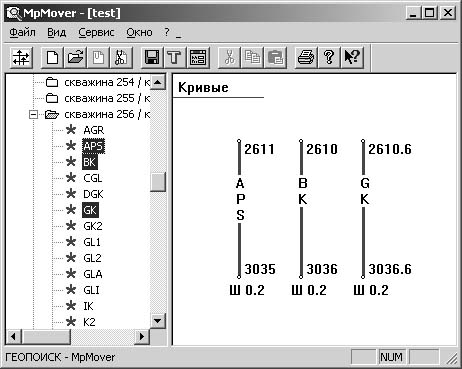This screenshot has width=462, height=369.
Task: Open the Файл menu
Action: (22, 32)
